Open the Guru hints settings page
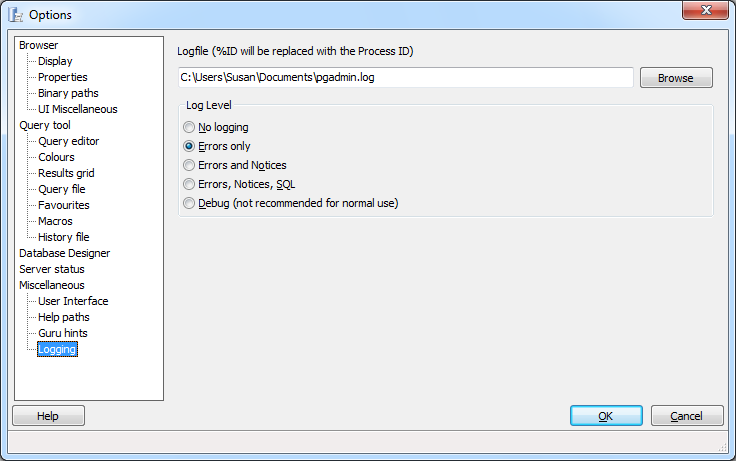 [63, 333]
